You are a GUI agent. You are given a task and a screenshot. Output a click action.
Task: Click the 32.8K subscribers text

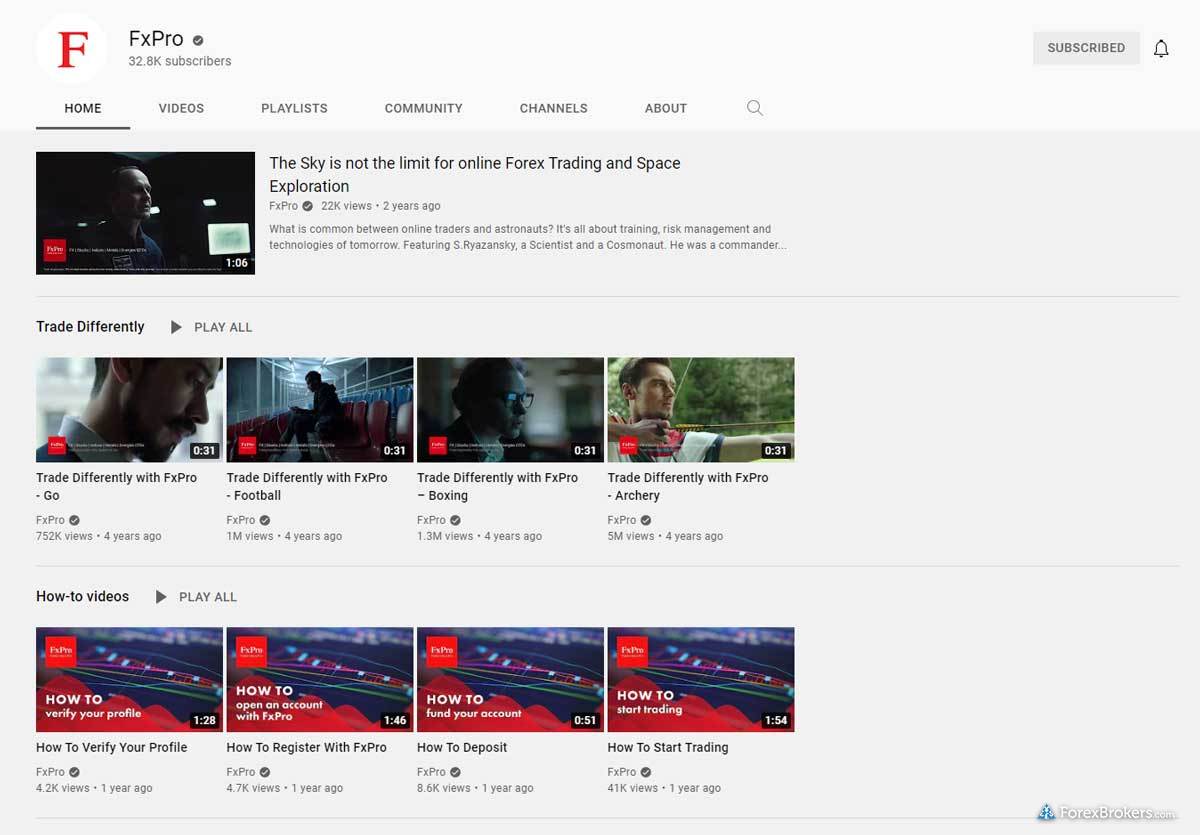180,61
